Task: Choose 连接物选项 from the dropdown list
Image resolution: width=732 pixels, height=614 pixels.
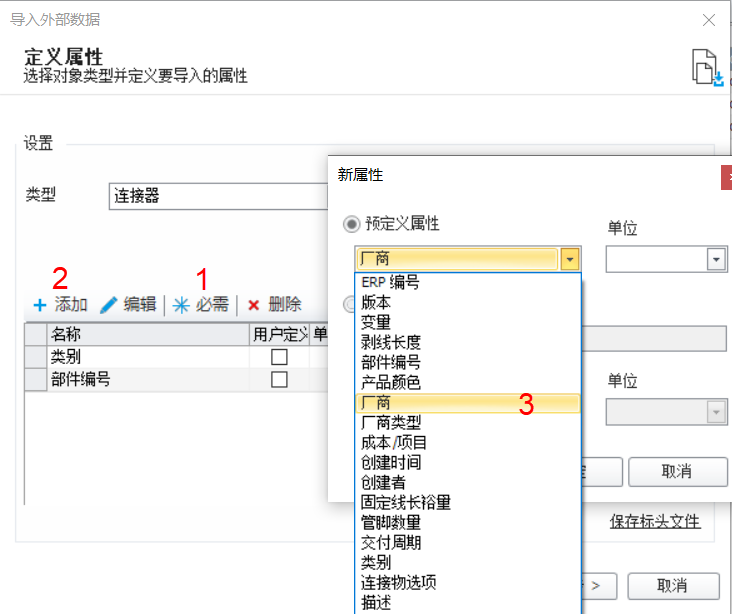Action: click(x=468, y=583)
